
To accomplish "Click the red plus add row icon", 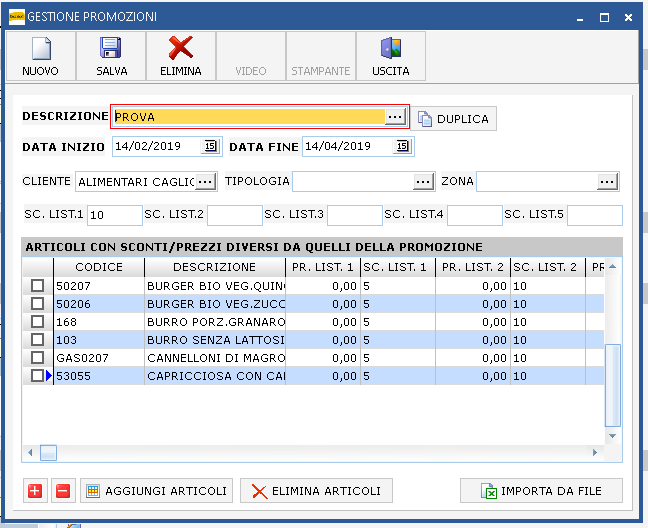I will [35, 491].
